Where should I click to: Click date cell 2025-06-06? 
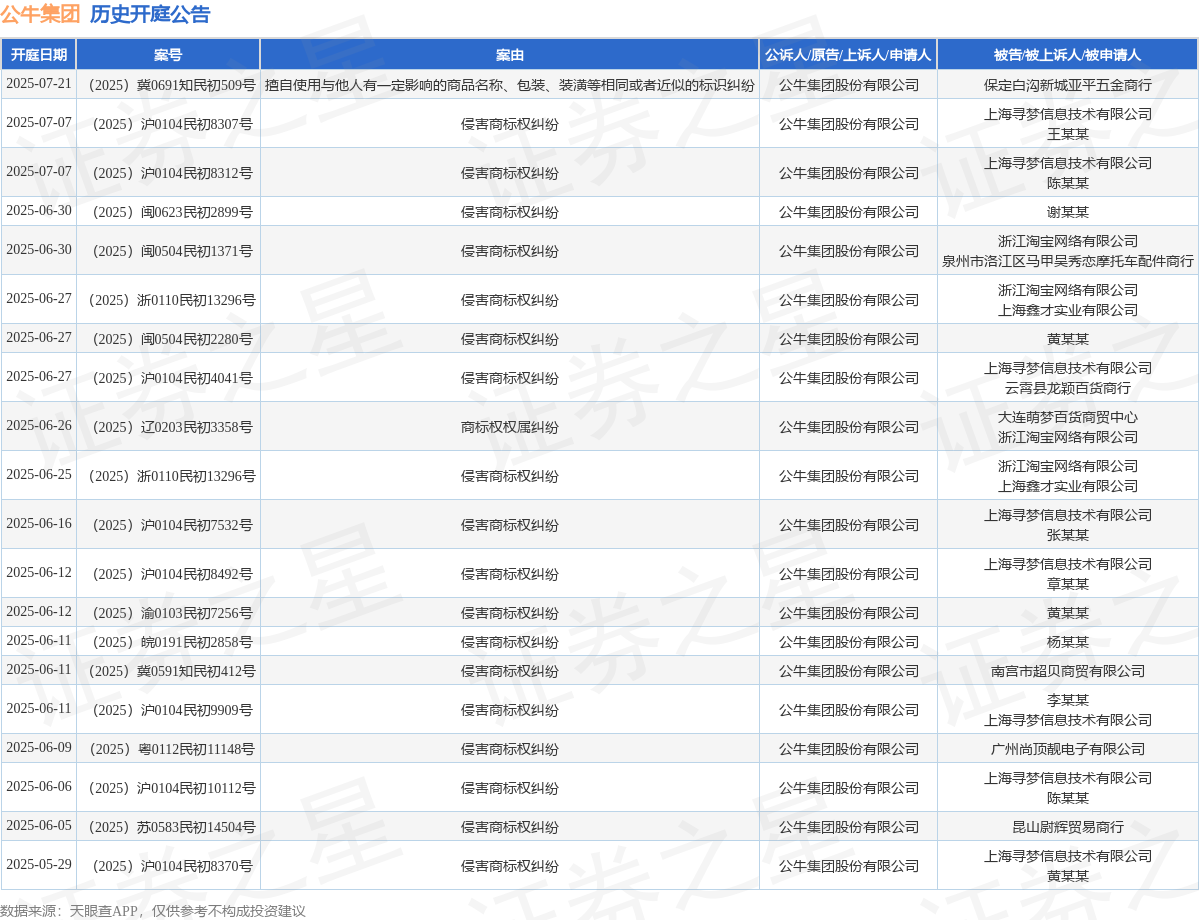pyautogui.click(x=38, y=787)
